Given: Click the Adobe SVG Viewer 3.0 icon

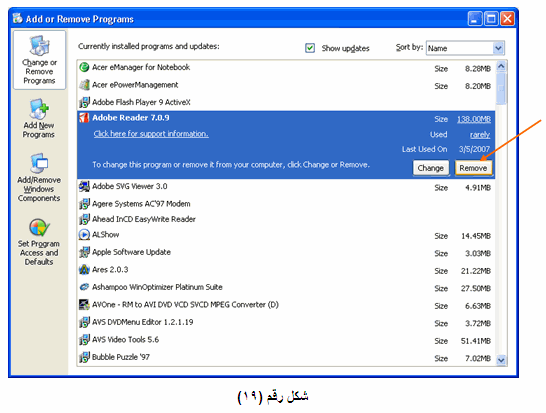Looking at the screenshot, I should click(84, 186).
